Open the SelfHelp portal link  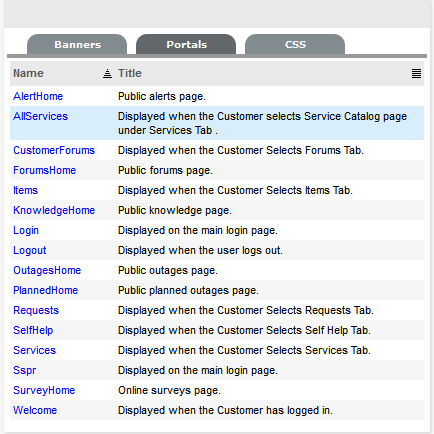pos(33,330)
